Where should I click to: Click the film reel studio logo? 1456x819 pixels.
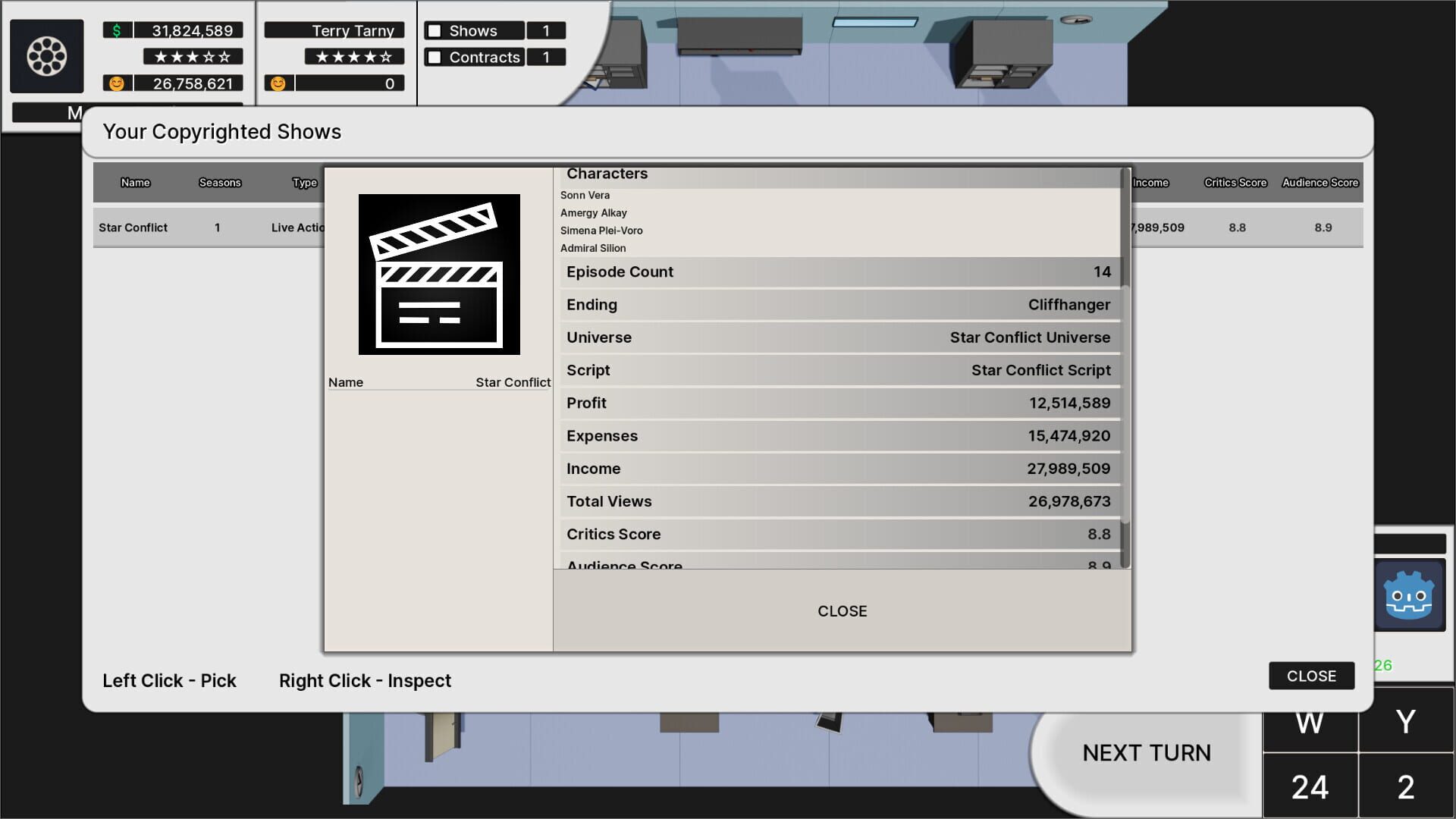click(x=47, y=56)
